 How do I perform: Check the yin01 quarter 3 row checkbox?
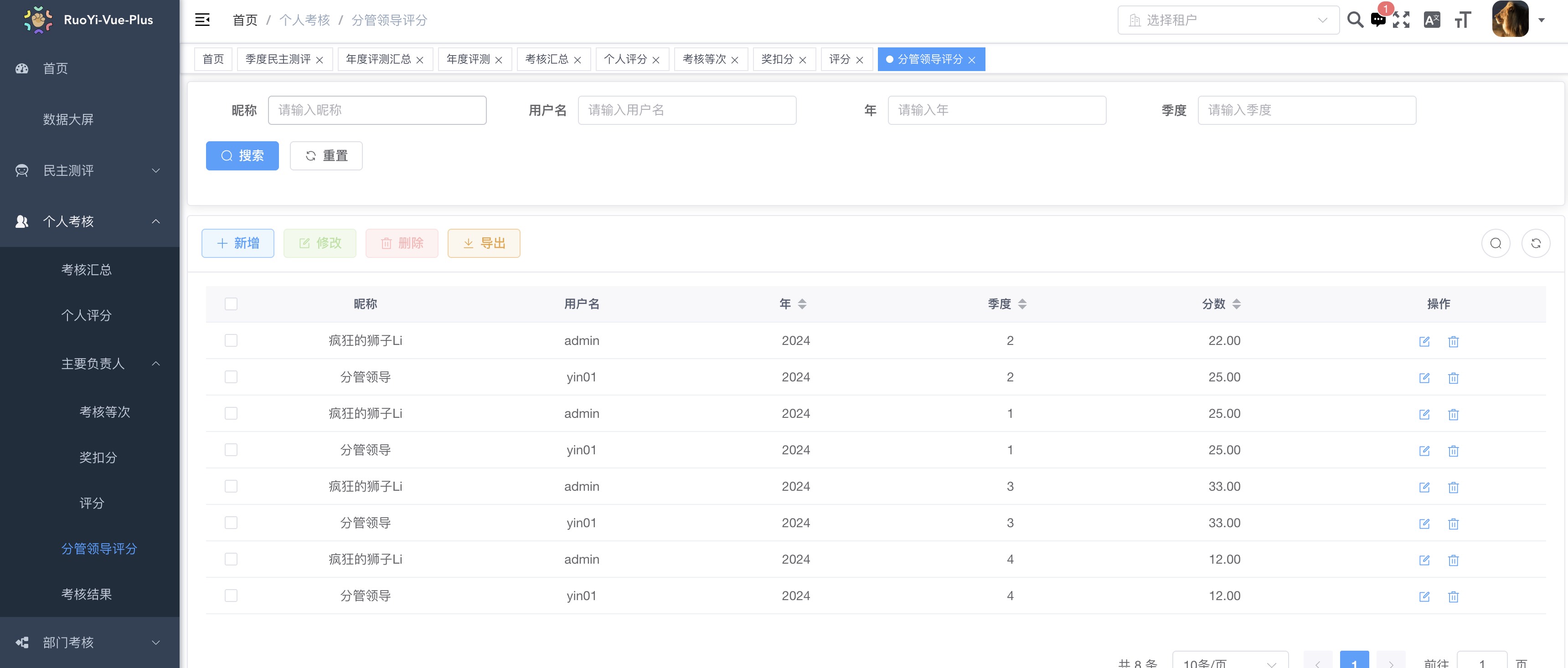[231, 523]
